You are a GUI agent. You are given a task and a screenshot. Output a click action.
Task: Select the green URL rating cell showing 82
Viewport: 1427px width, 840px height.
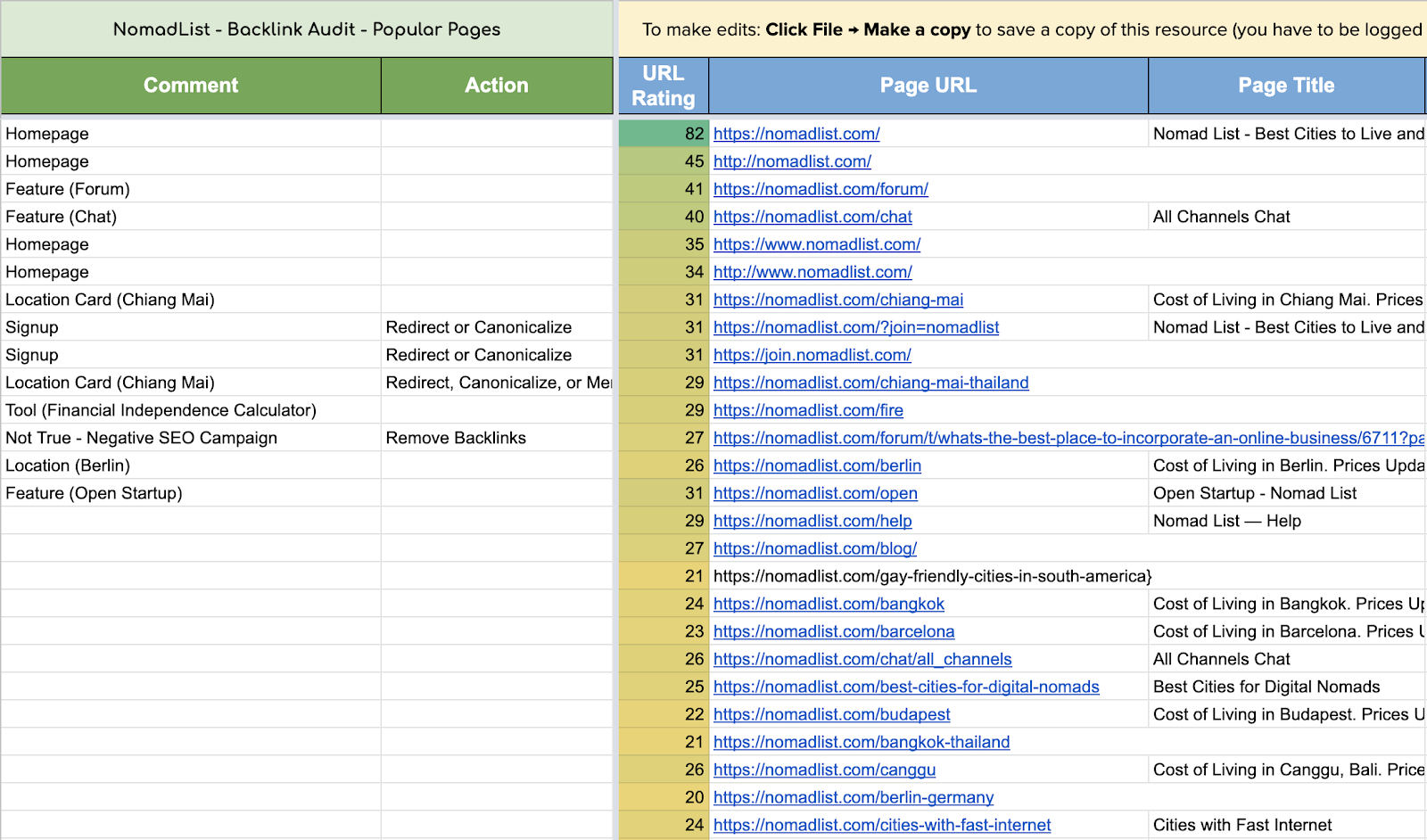click(664, 134)
